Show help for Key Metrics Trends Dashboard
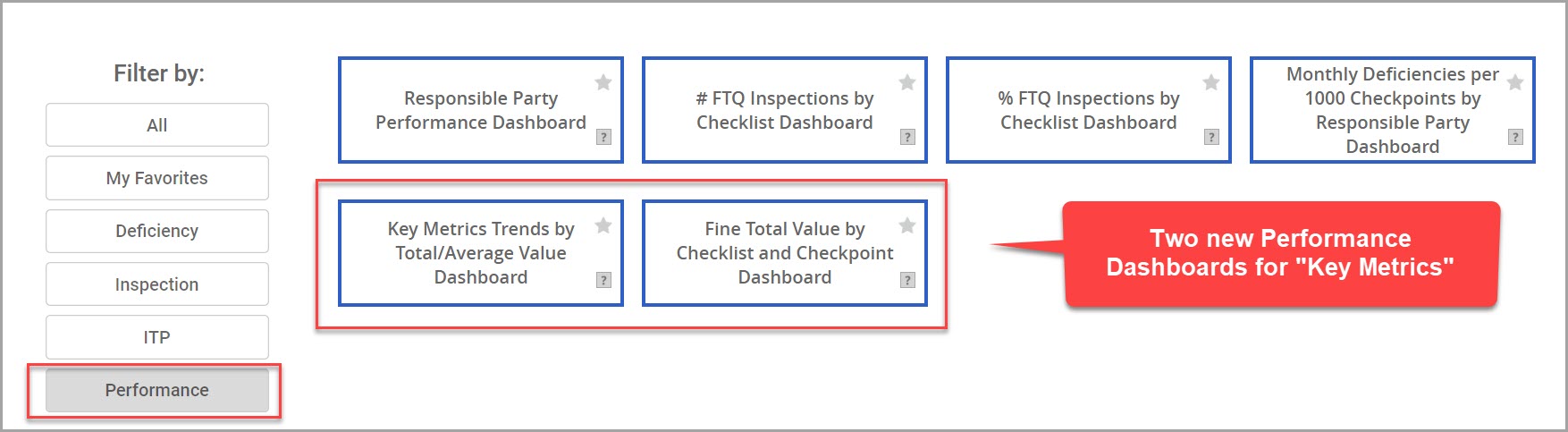1568x432 pixels. tap(603, 280)
